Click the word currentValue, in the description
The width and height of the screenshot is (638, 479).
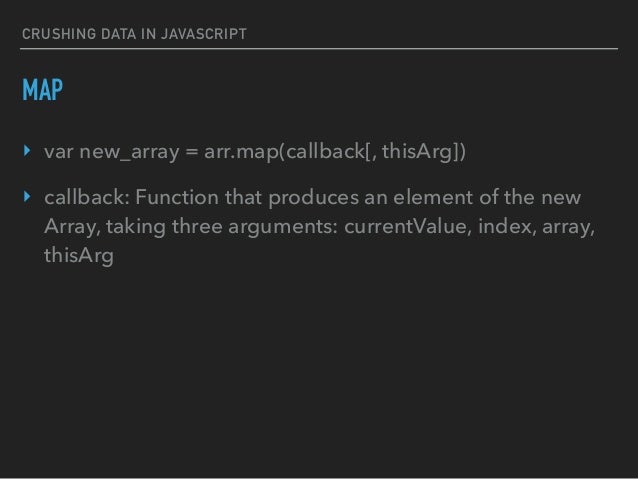pos(408,226)
